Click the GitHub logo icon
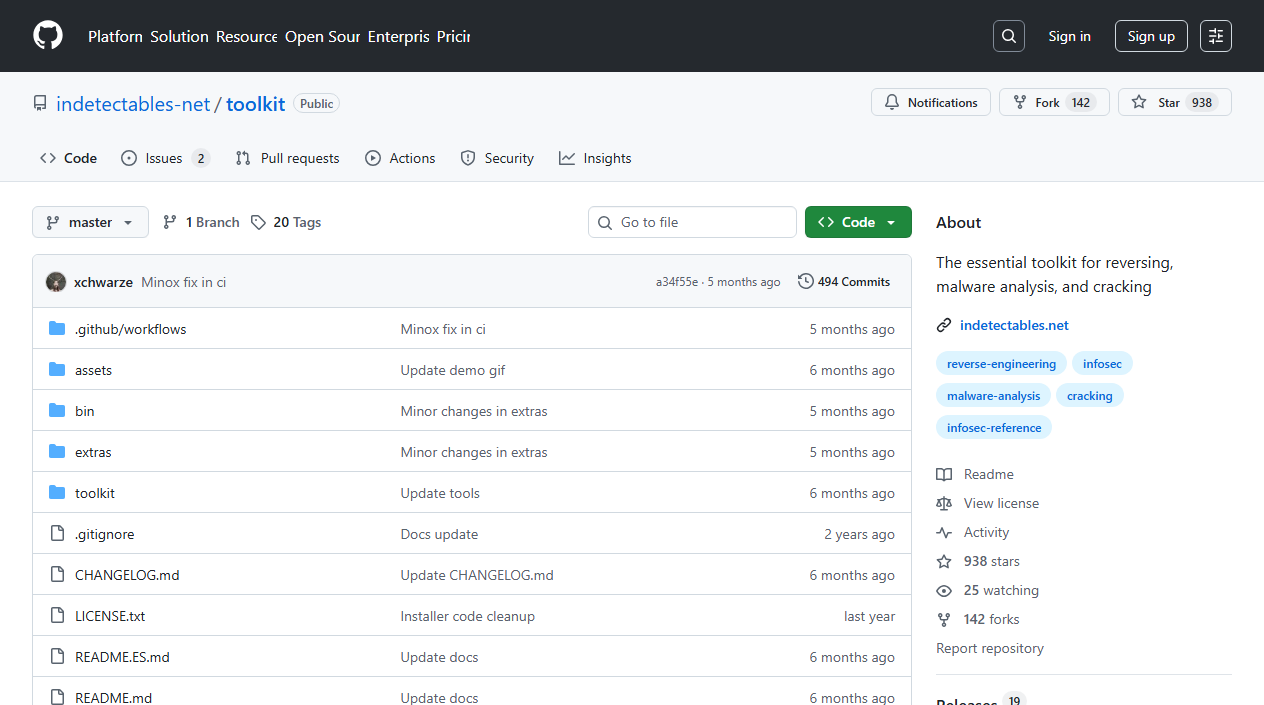This screenshot has height=705, width=1264. [48, 36]
